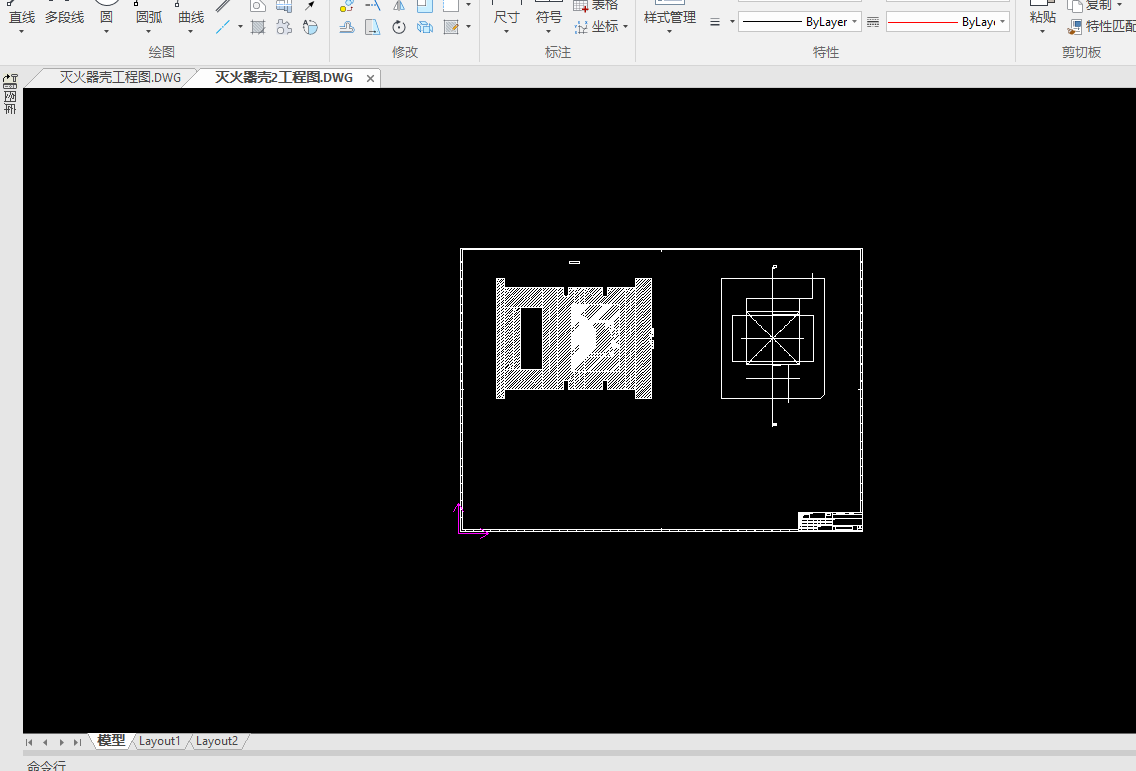Click the 命令行 command line label
Viewport: 1136px width, 771px height.
[x=46, y=765]
